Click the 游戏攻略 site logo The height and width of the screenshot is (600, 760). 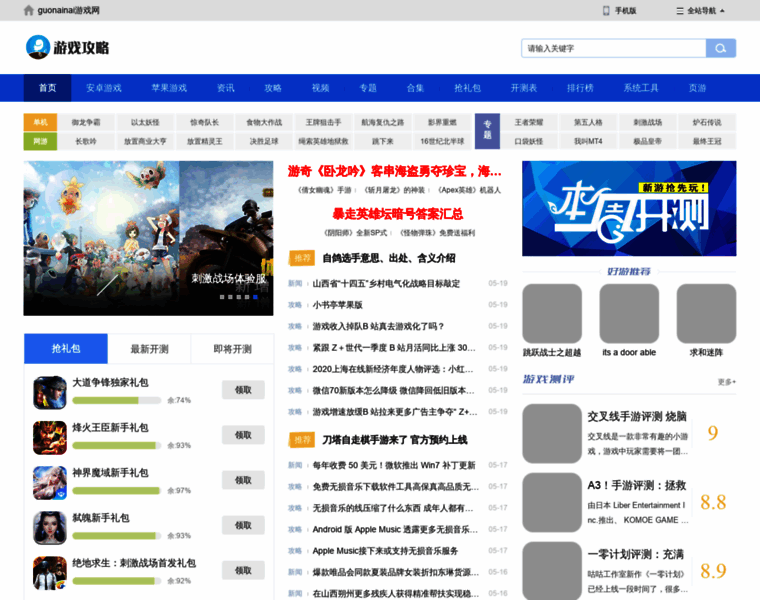coord(68,47)
